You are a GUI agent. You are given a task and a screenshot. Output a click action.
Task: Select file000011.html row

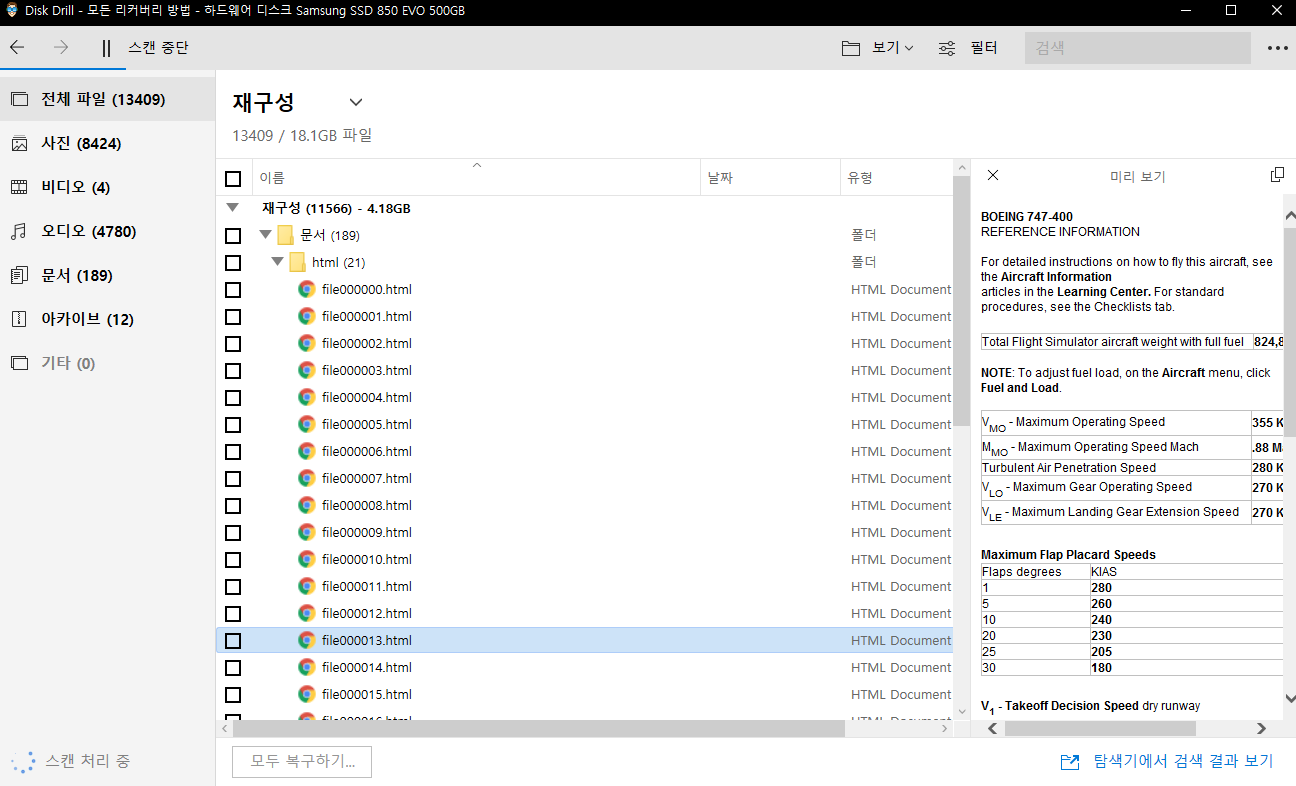tap(585, 586)
